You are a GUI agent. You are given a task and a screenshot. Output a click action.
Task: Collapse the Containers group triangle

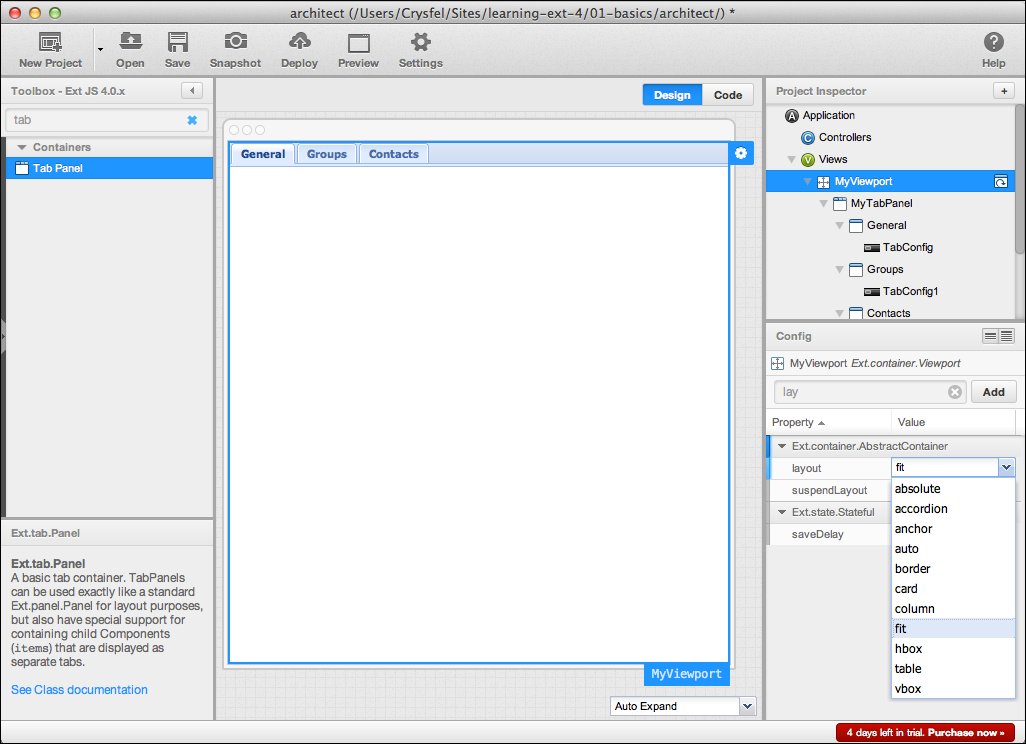tap(22, 147)
